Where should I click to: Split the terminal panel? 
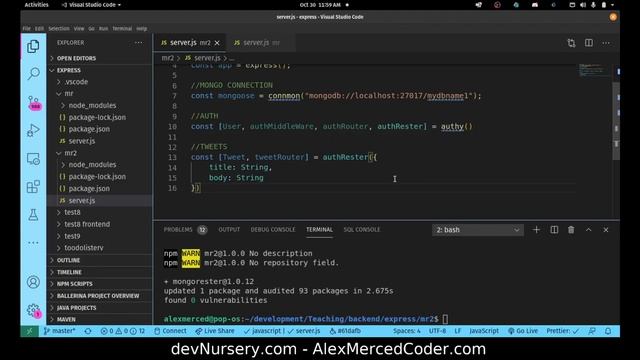[x=554, y=230]
